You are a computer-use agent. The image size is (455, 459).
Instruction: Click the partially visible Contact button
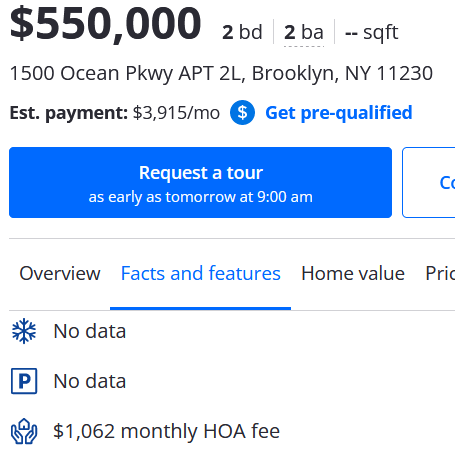click(x=429, y=182)
